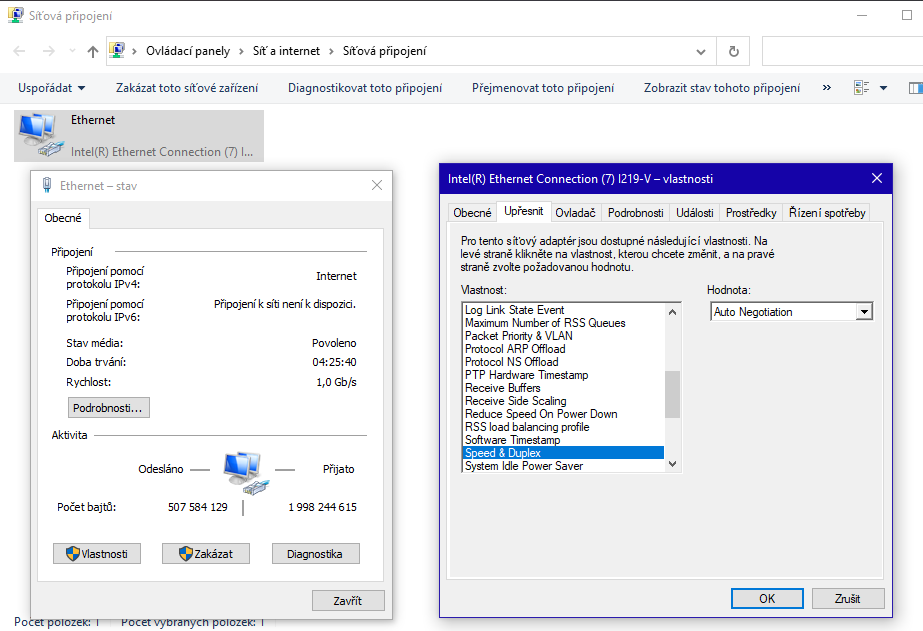This screenshot has width=923, height=631.
Task: Click Zakázat toto síťové zařízení
Action: coord(187,88)
